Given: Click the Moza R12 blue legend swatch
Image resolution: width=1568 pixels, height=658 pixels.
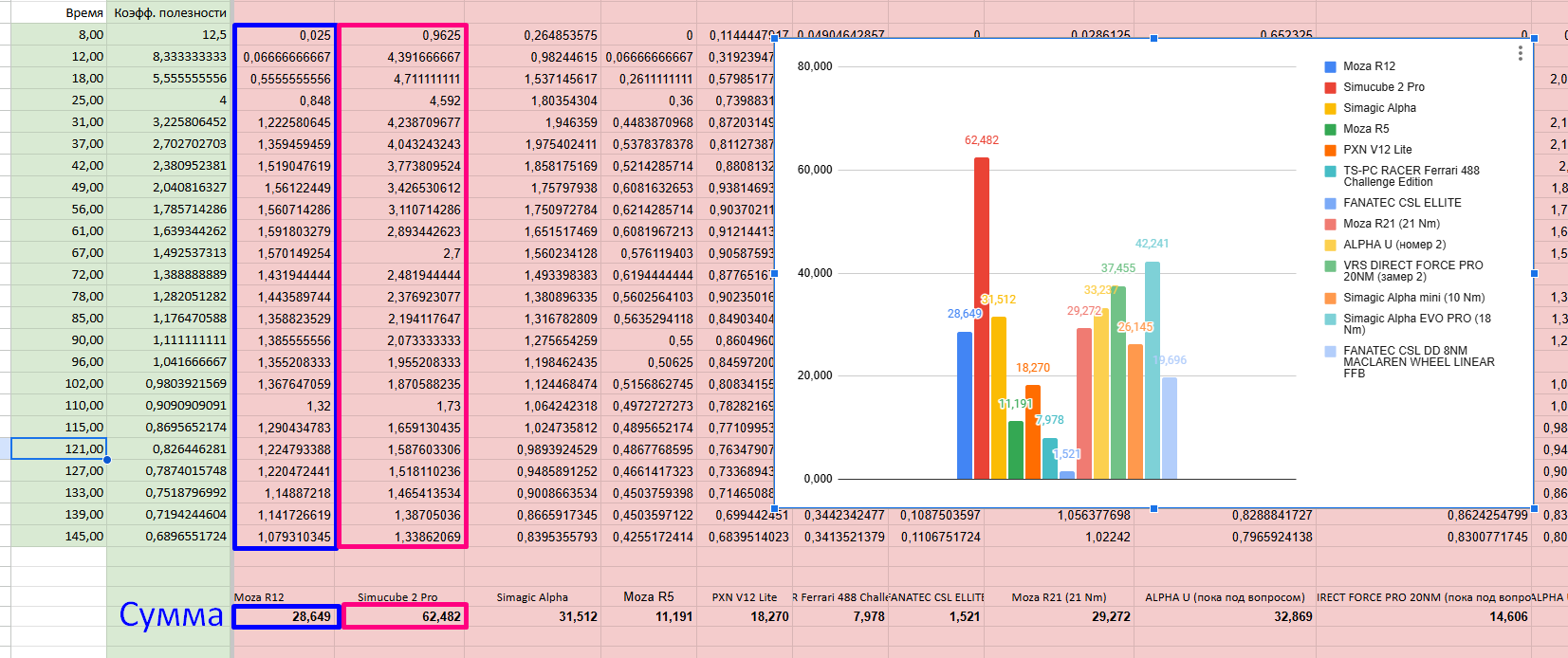Looking at the screenshot, I should point(1330,66).
